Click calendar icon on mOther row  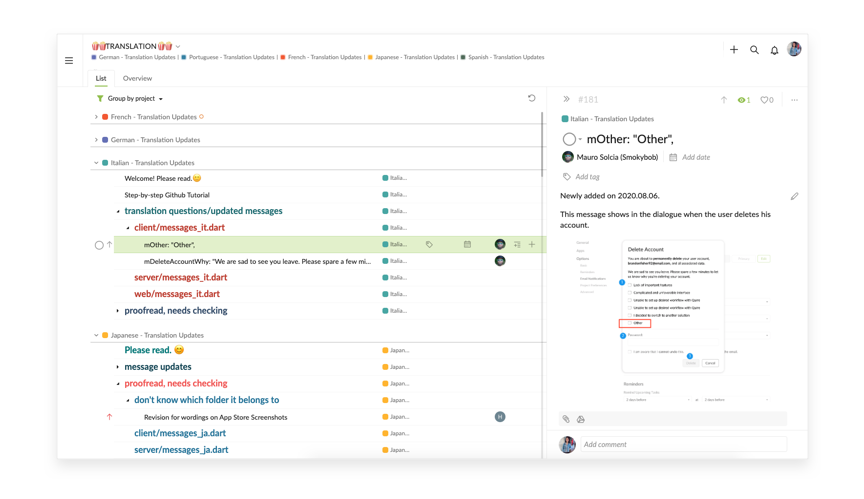coord(467,244)
